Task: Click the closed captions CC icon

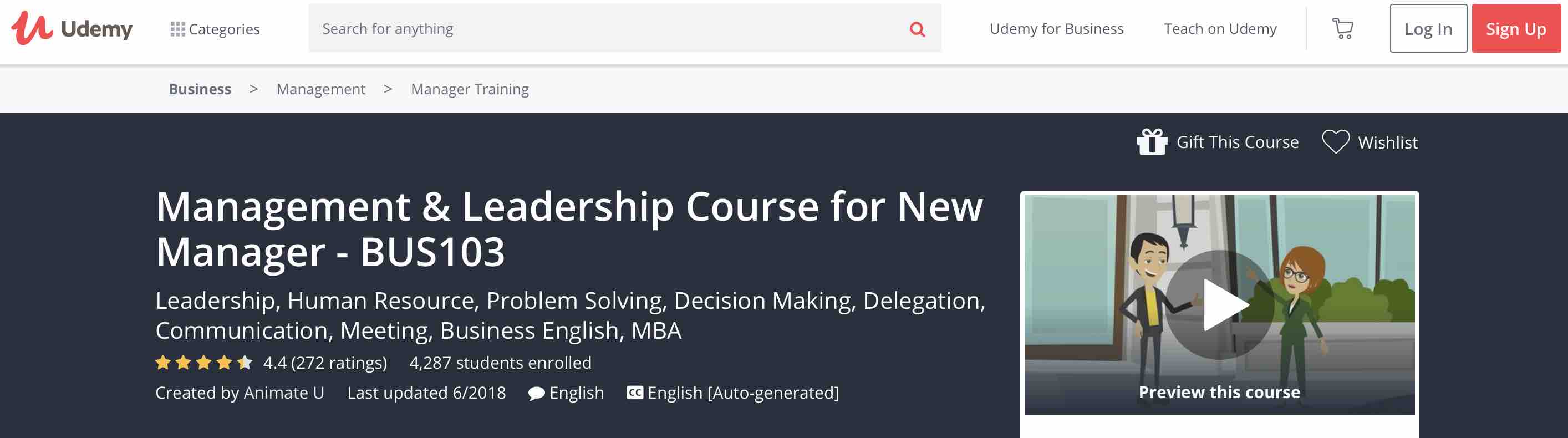Action: tap(634, 393)
